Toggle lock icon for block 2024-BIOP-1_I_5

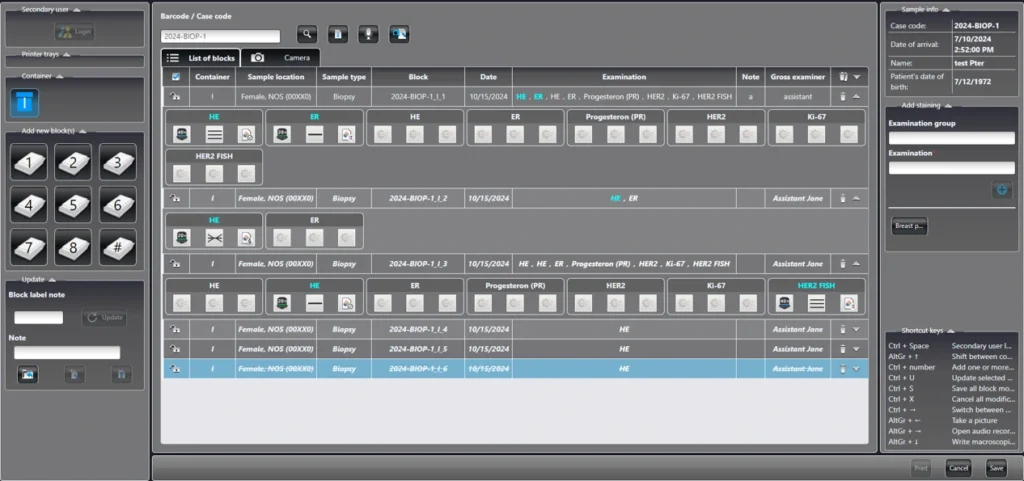tap(176, 349)
